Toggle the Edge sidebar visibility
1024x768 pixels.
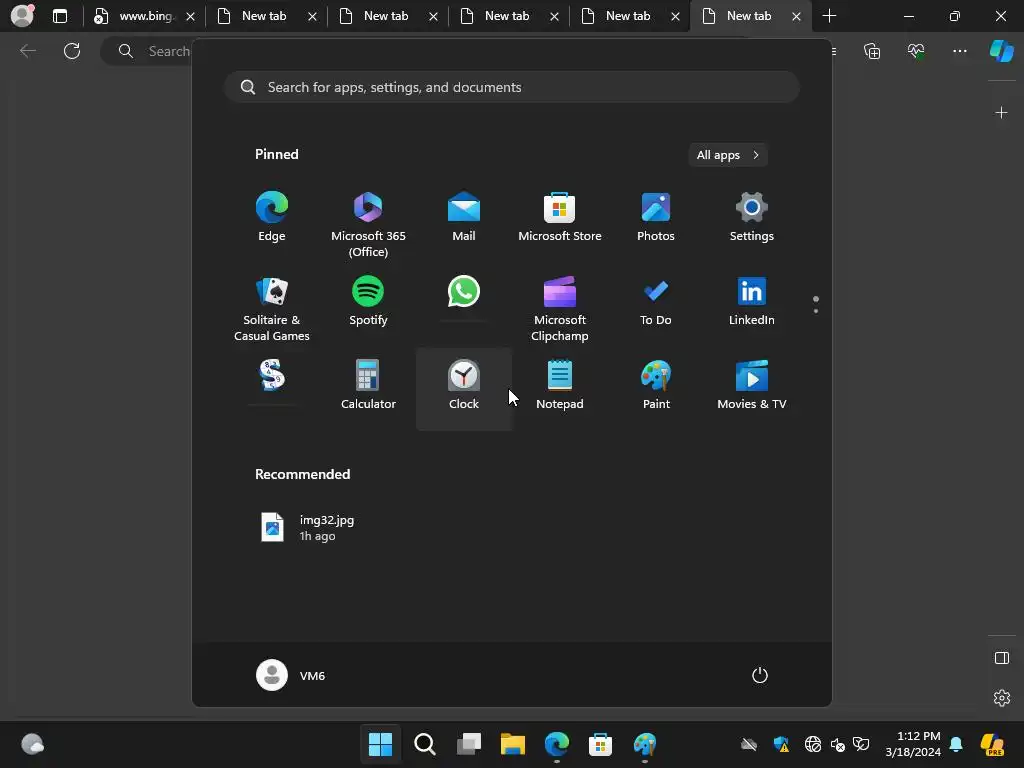click(1001, 658)
